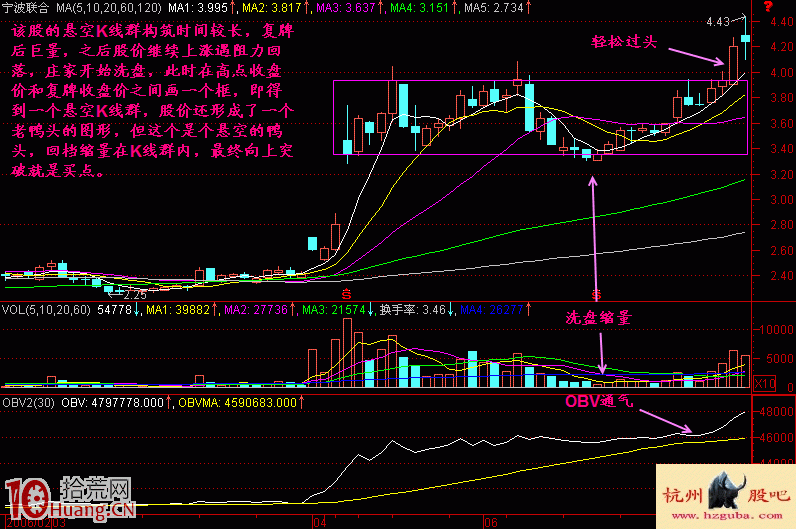Image resolution: width=796 pixels, height=529 pixels.
Task: Click the 3.20 price axis label
Action: point(781,174)
